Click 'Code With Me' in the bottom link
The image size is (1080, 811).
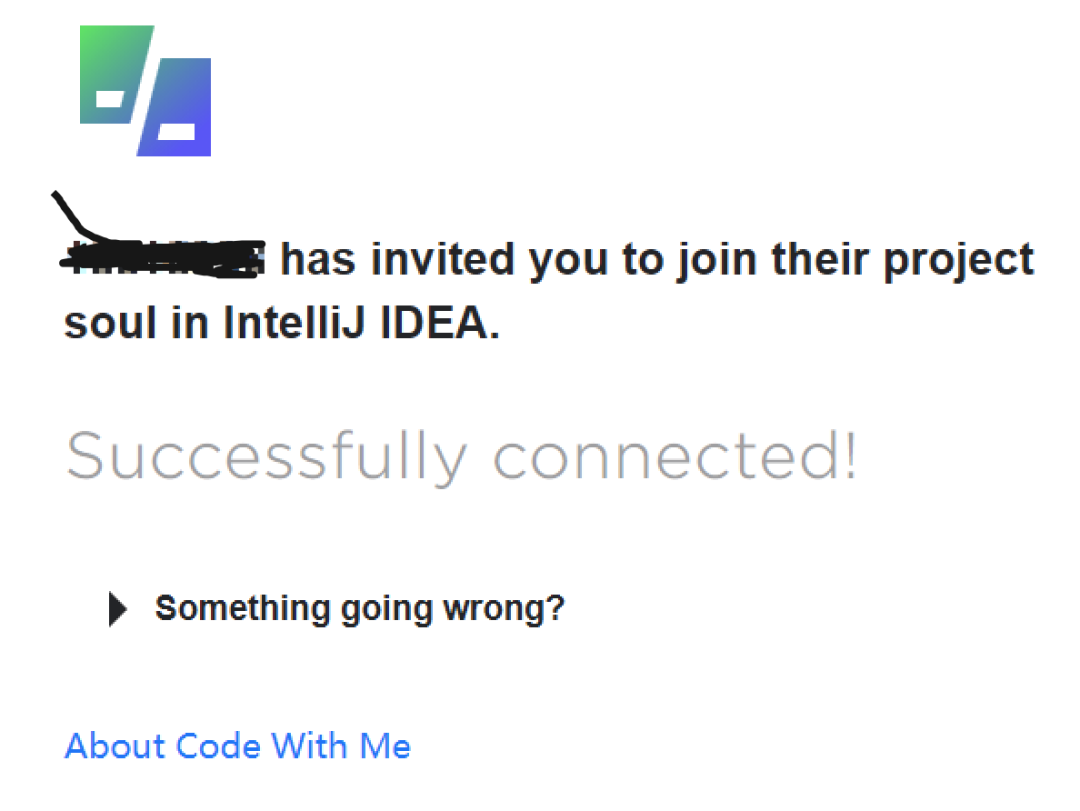293,746
